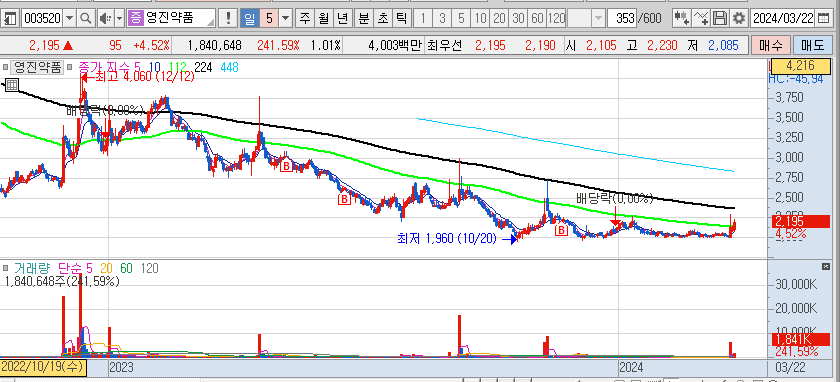
Task: Click the small square before 종가 지수 legend
Action: [70, 68]
